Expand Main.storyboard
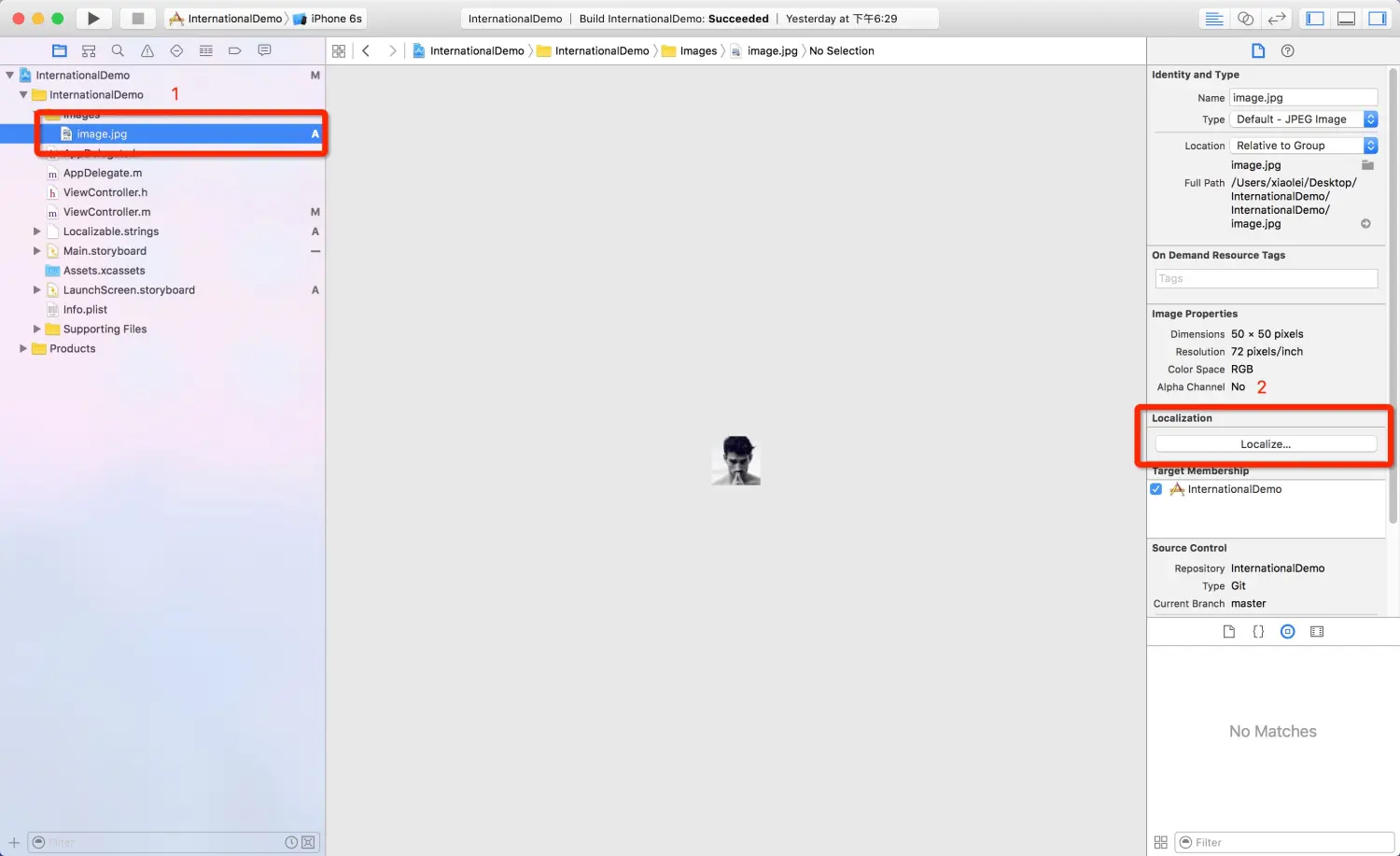 coord(37,251)
